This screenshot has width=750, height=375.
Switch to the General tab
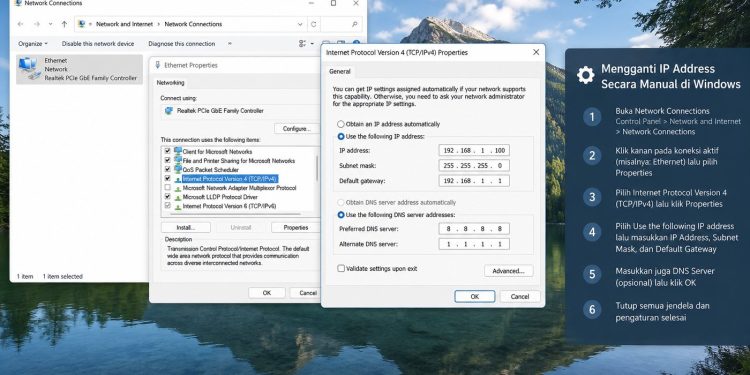(340, 71)
